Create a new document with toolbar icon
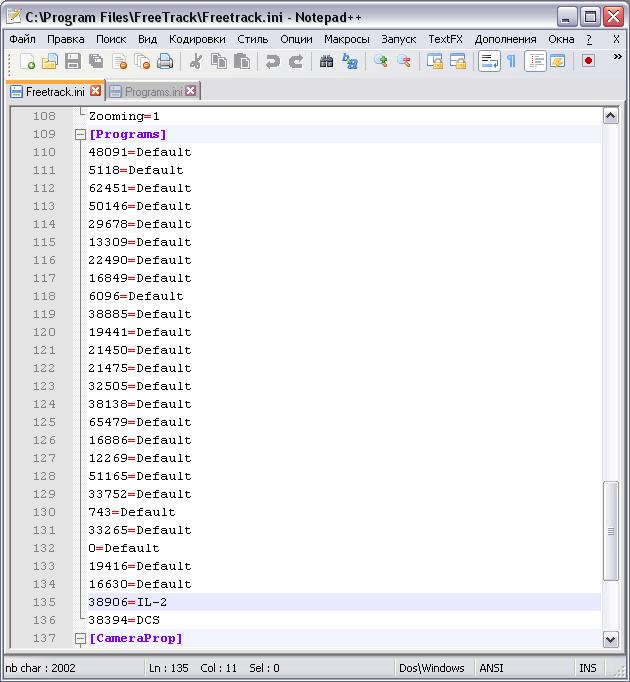 27,61
